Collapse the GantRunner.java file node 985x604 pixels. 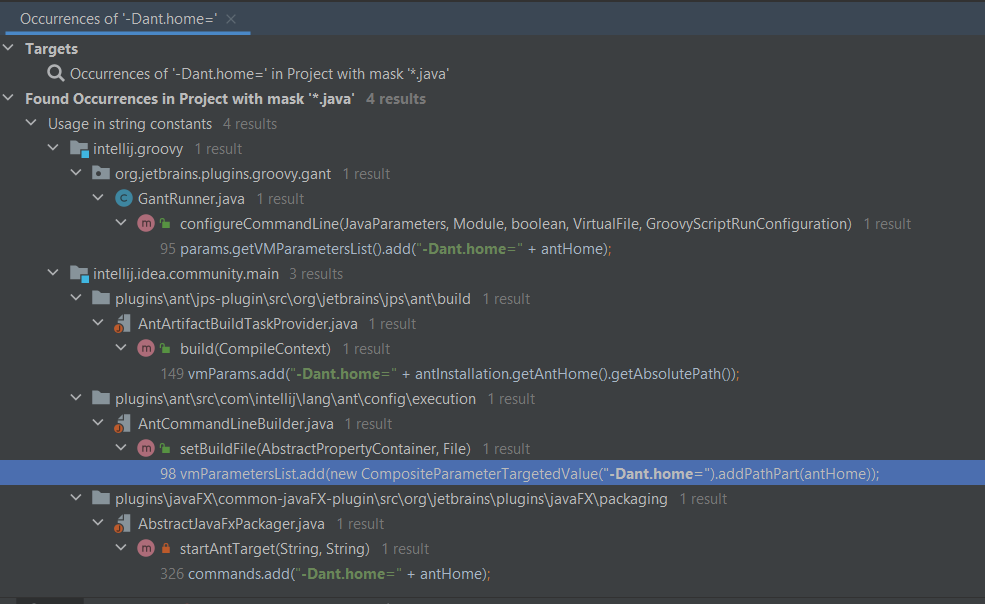[x=98, y=198]
